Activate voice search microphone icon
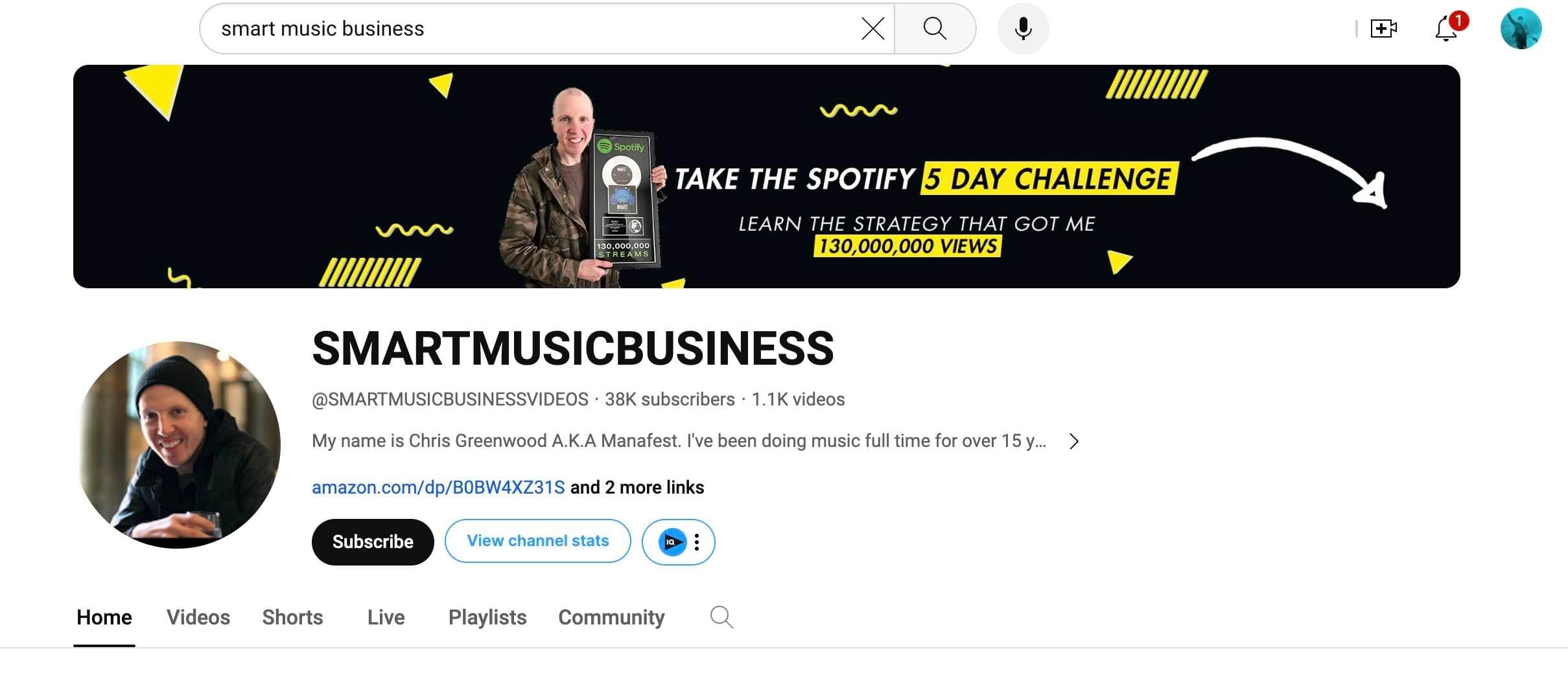Image resolution: width=1568 pixels, height=675 pixels. tap(1023, 29)
